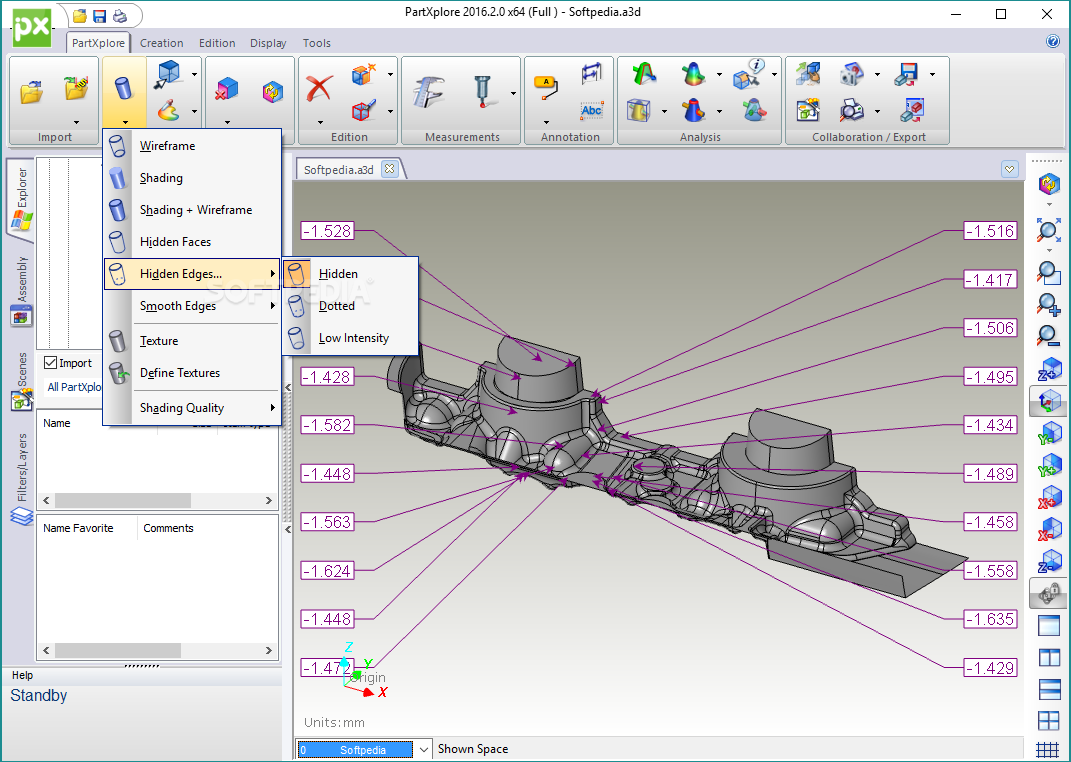Select the Low Intensity edges option
The height and width of the screenshot is (762, 1071).
[x=350, y=338]
